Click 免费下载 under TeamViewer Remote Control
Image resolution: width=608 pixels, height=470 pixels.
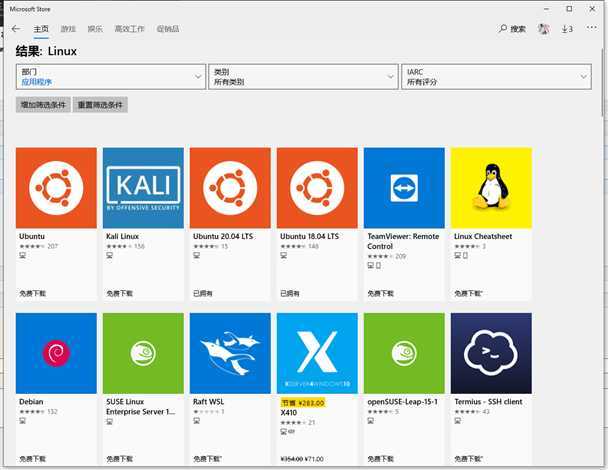380,294
